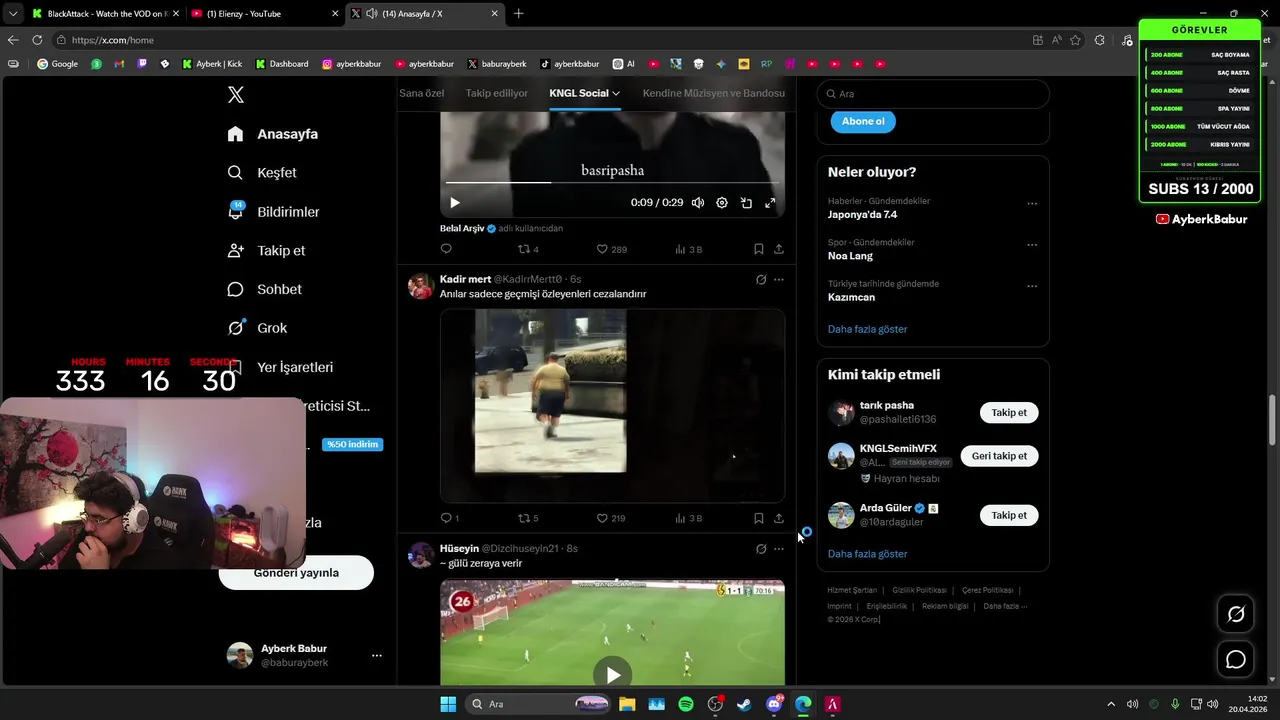View analytics of the Belal Arşiv post
Image resolution: width=1280 pixels, height=720 pixels.
689,249
